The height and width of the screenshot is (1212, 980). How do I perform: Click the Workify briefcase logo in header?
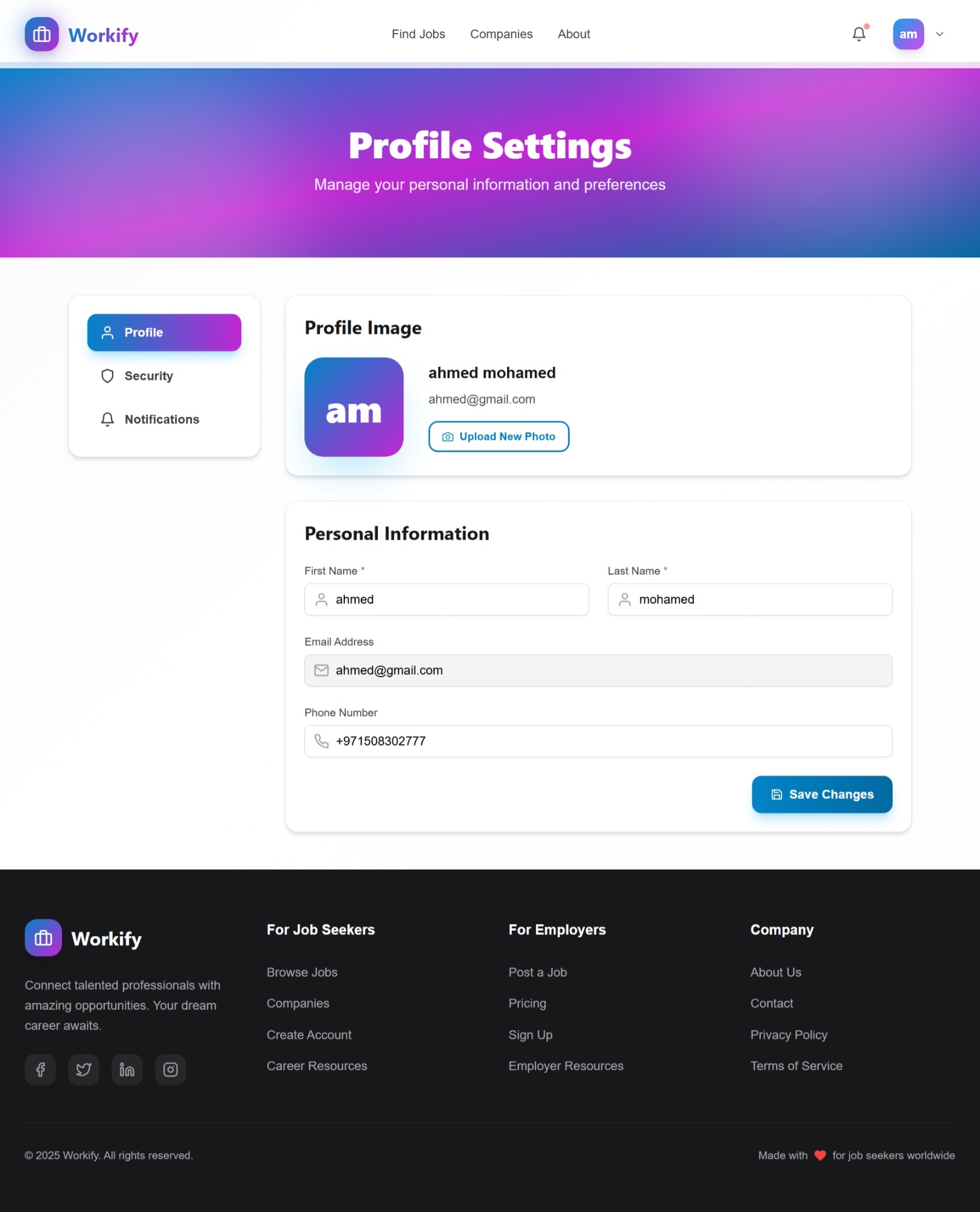click(42, 34)
